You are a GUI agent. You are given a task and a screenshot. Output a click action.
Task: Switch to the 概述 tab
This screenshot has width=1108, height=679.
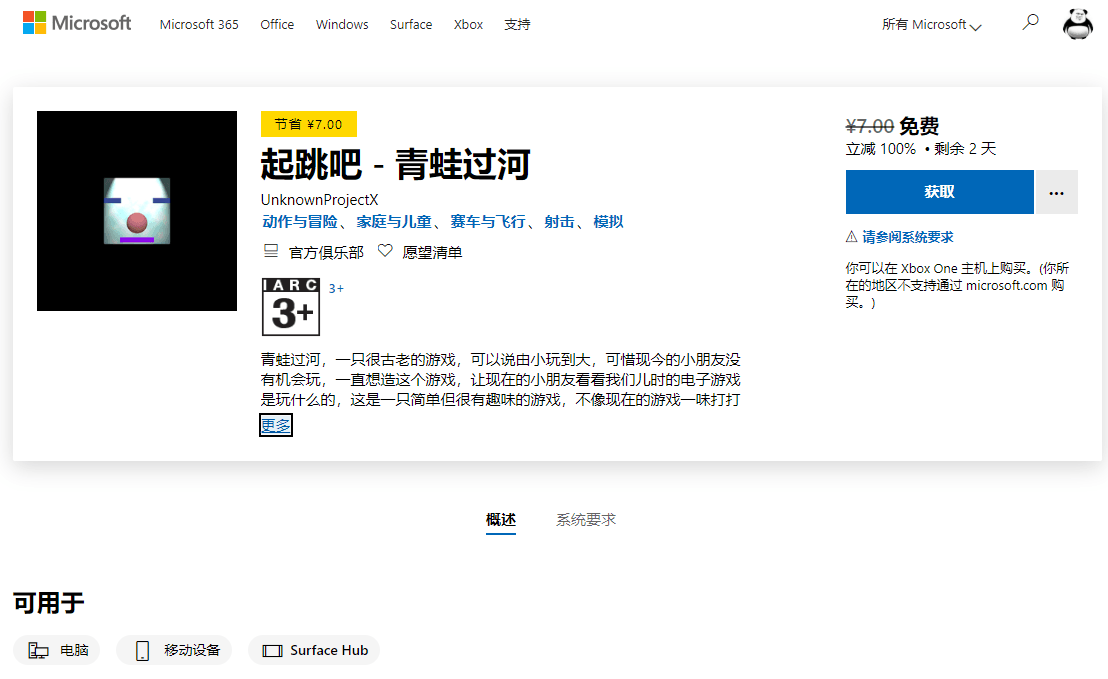click(501, 520)
